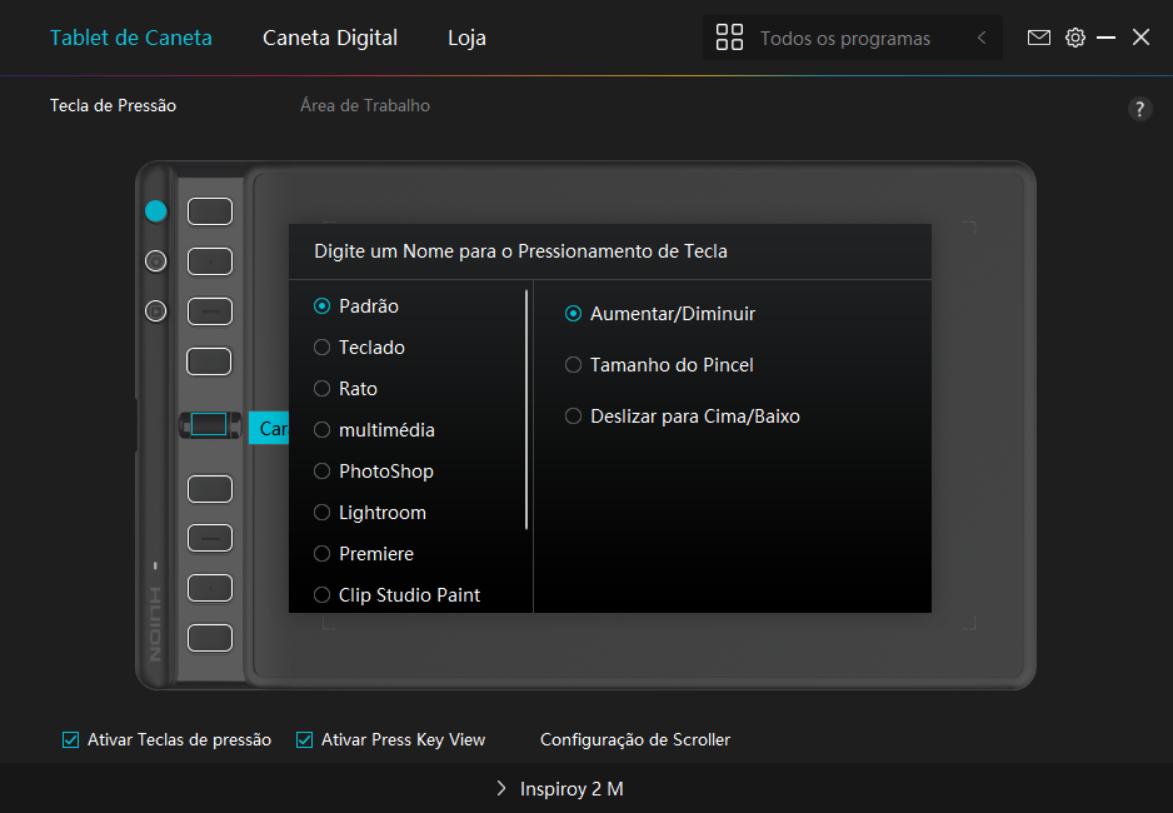1173x813 pixels.
Task: Go to the Loja store tab
Action: [467, 38]
